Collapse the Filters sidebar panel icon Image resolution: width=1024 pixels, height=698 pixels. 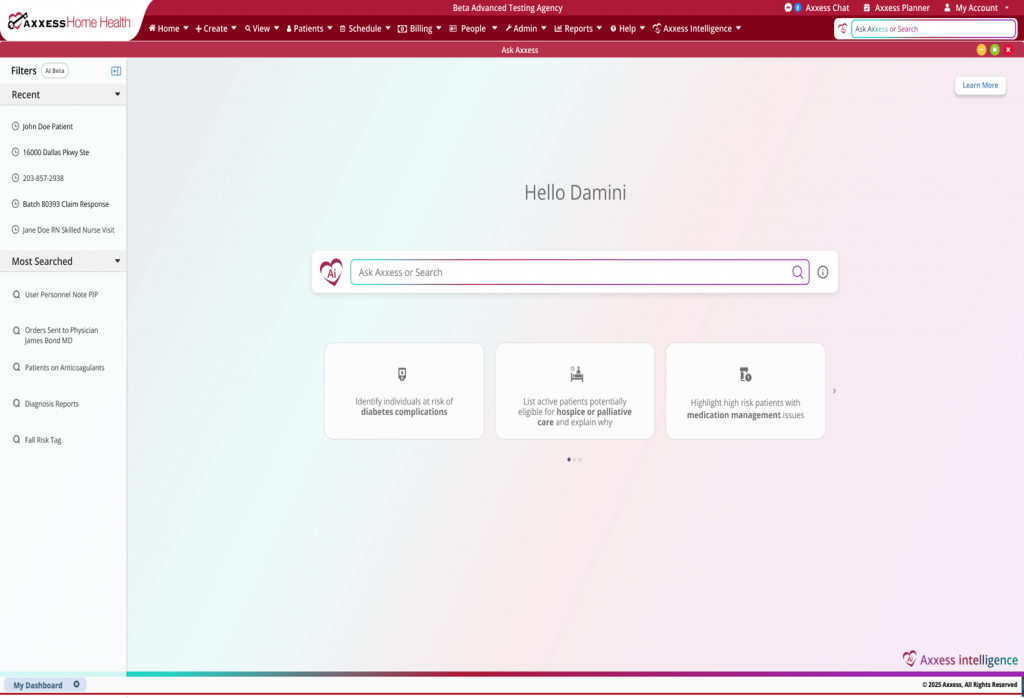pos(116,71)
